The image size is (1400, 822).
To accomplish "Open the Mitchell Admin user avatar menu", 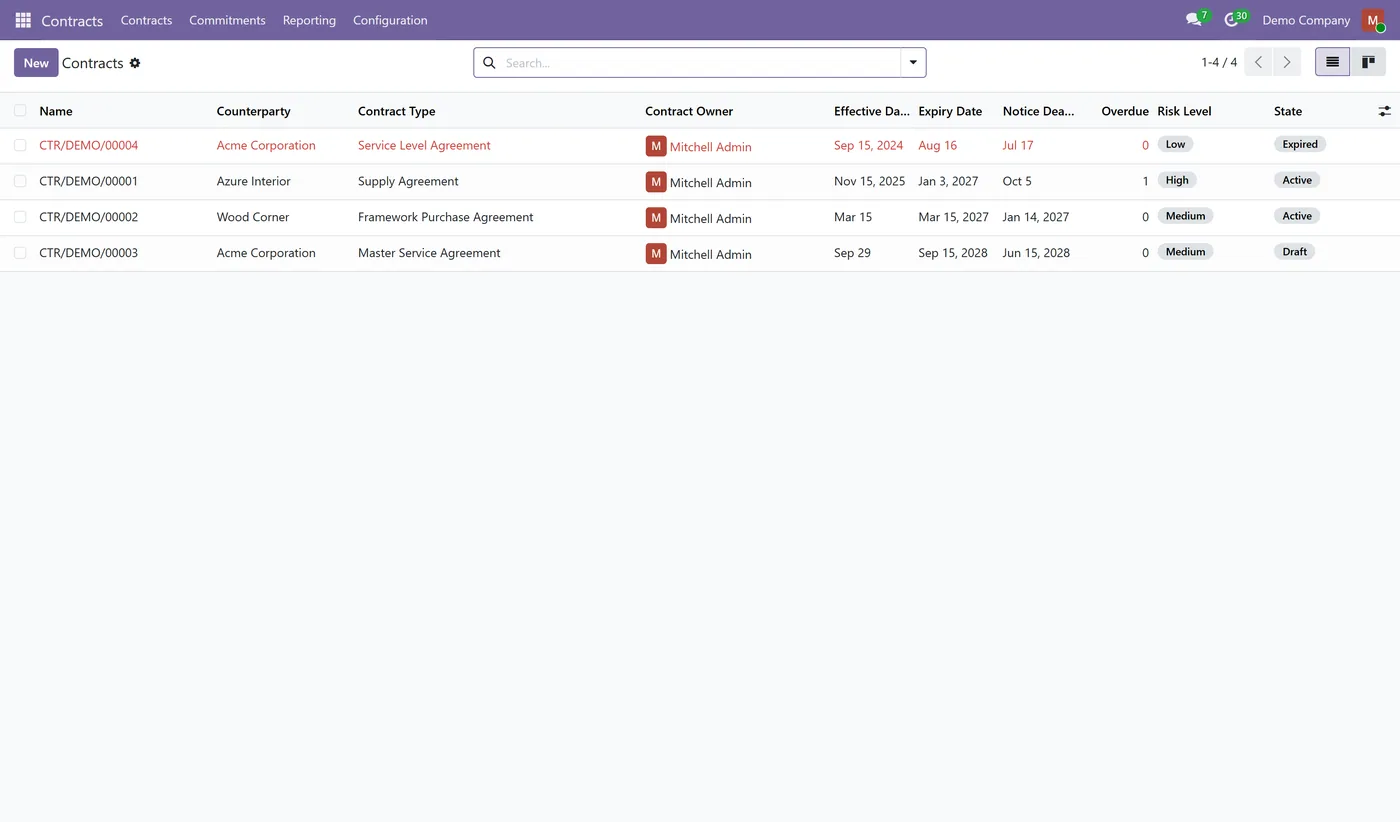I will point(1373,20).
